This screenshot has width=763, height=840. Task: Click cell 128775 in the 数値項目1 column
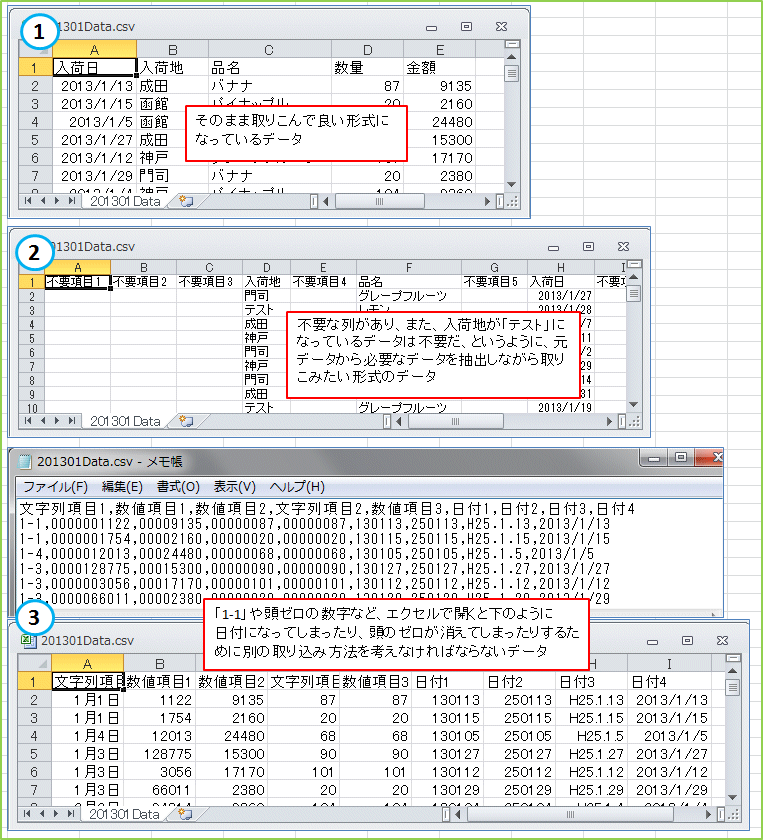[x=159, y=754]
